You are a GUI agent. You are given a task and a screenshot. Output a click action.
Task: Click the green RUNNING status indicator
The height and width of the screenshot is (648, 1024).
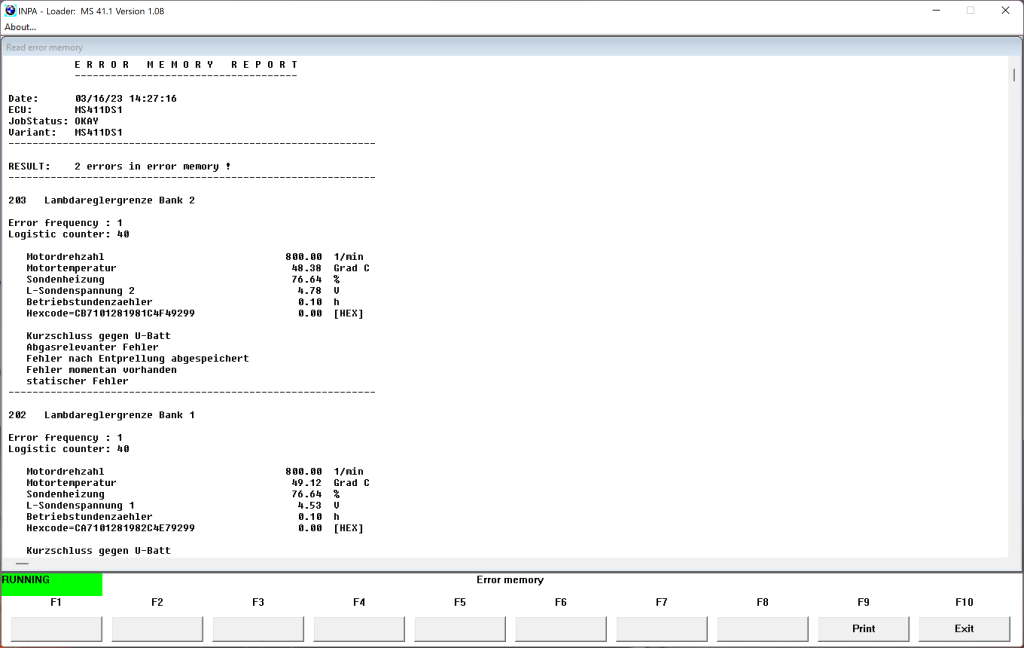coord(51,584)
